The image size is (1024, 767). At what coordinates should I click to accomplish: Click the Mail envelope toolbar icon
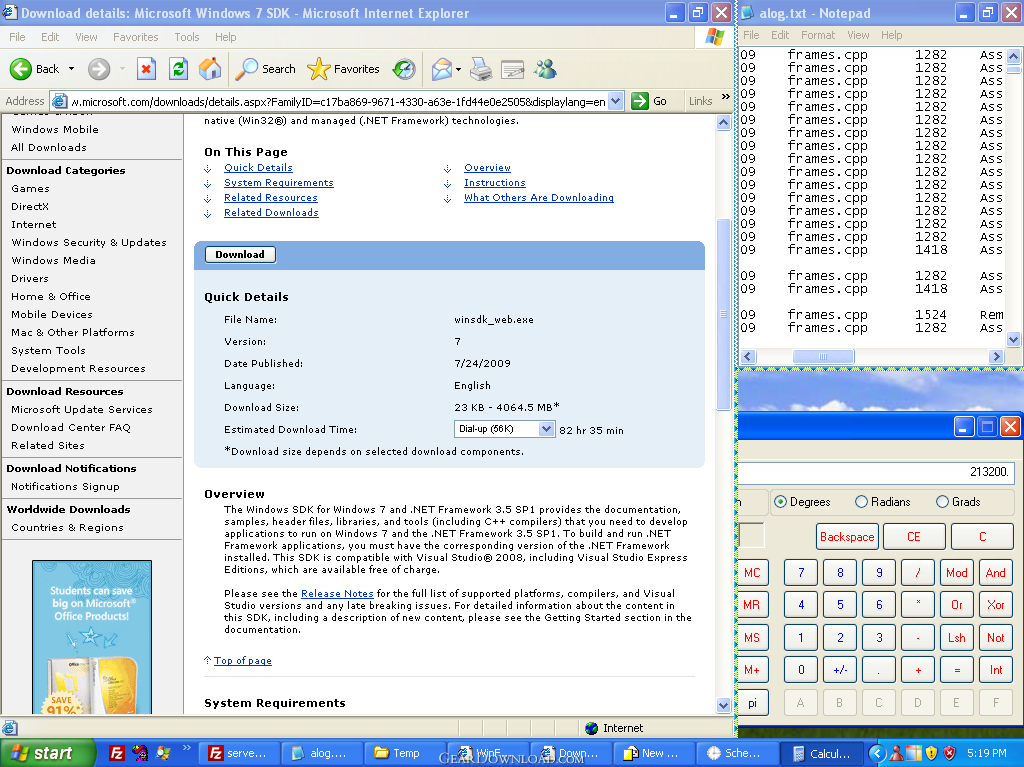point(441,69)
